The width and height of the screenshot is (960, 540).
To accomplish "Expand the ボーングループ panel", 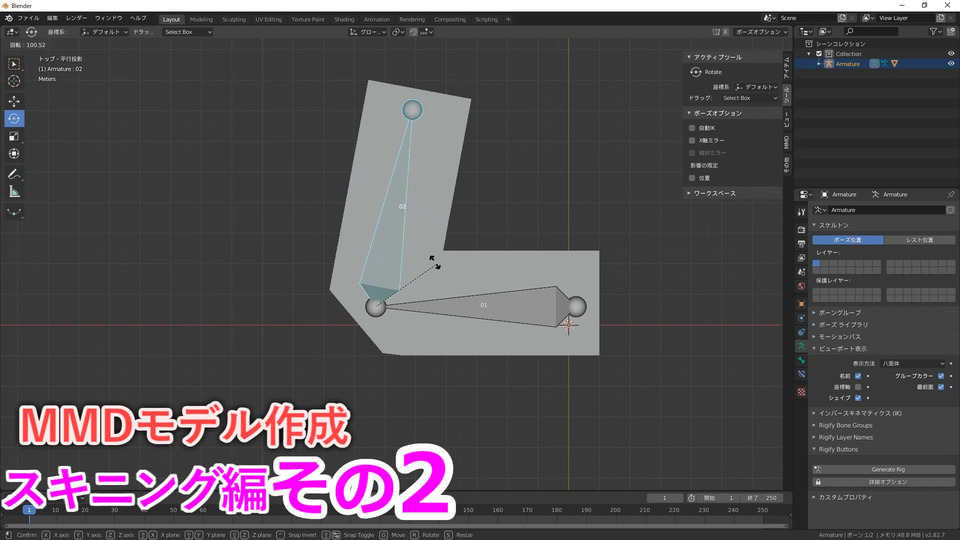I will tap(839, 313).
